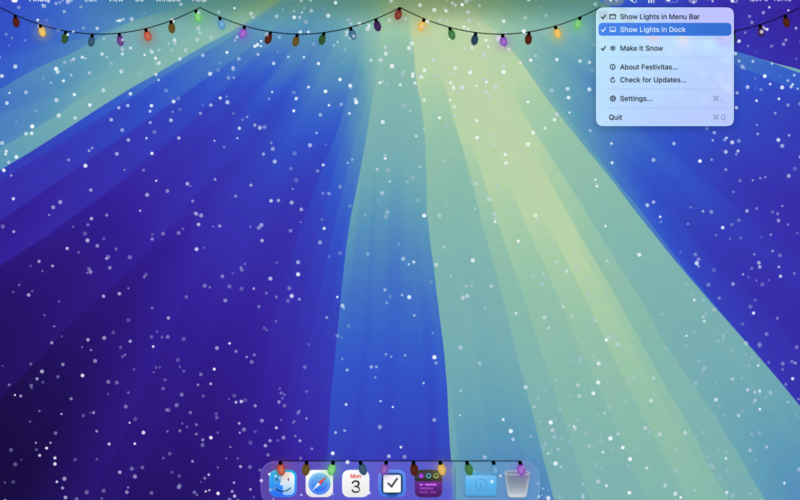Open the purple app with colored dots
This screenshot has width=800, height=500.
tap(429, 484)
